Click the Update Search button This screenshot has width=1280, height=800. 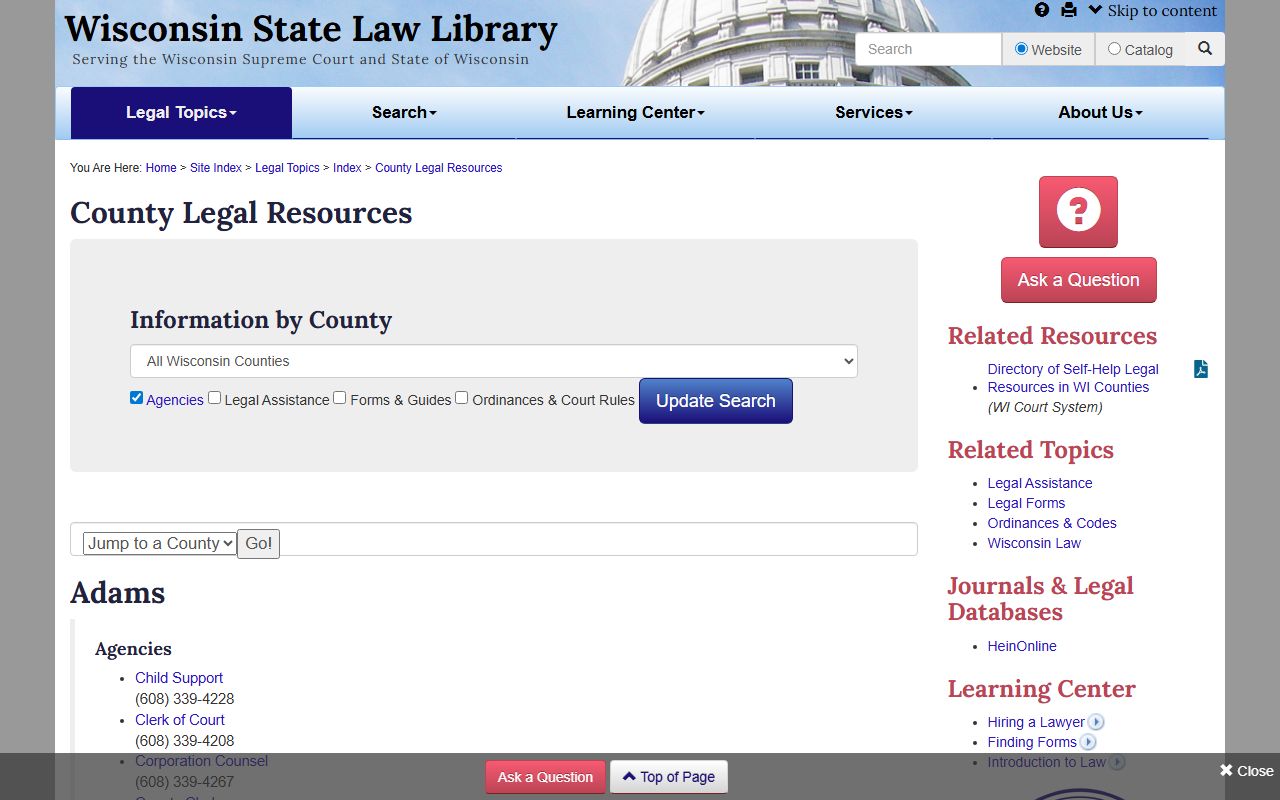pyautogui.click(x=716, y=401)
